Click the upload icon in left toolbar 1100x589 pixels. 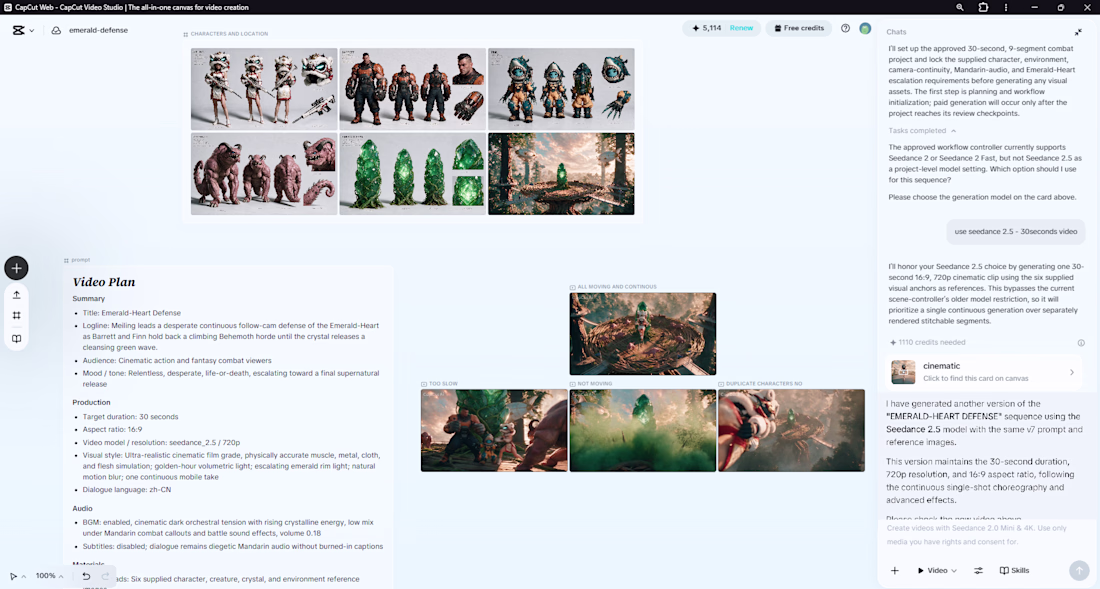coord(16,295)
